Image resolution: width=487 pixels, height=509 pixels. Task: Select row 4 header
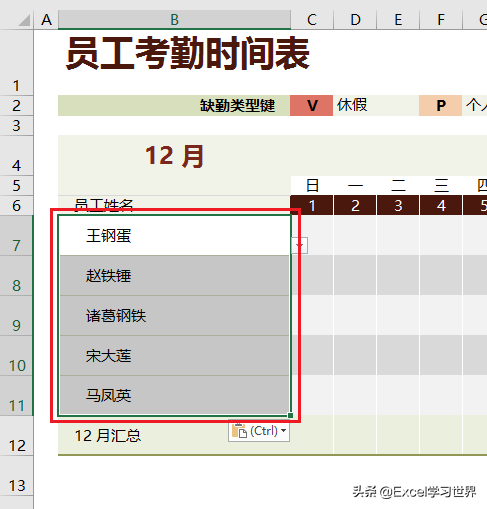[x=16, y=156]
